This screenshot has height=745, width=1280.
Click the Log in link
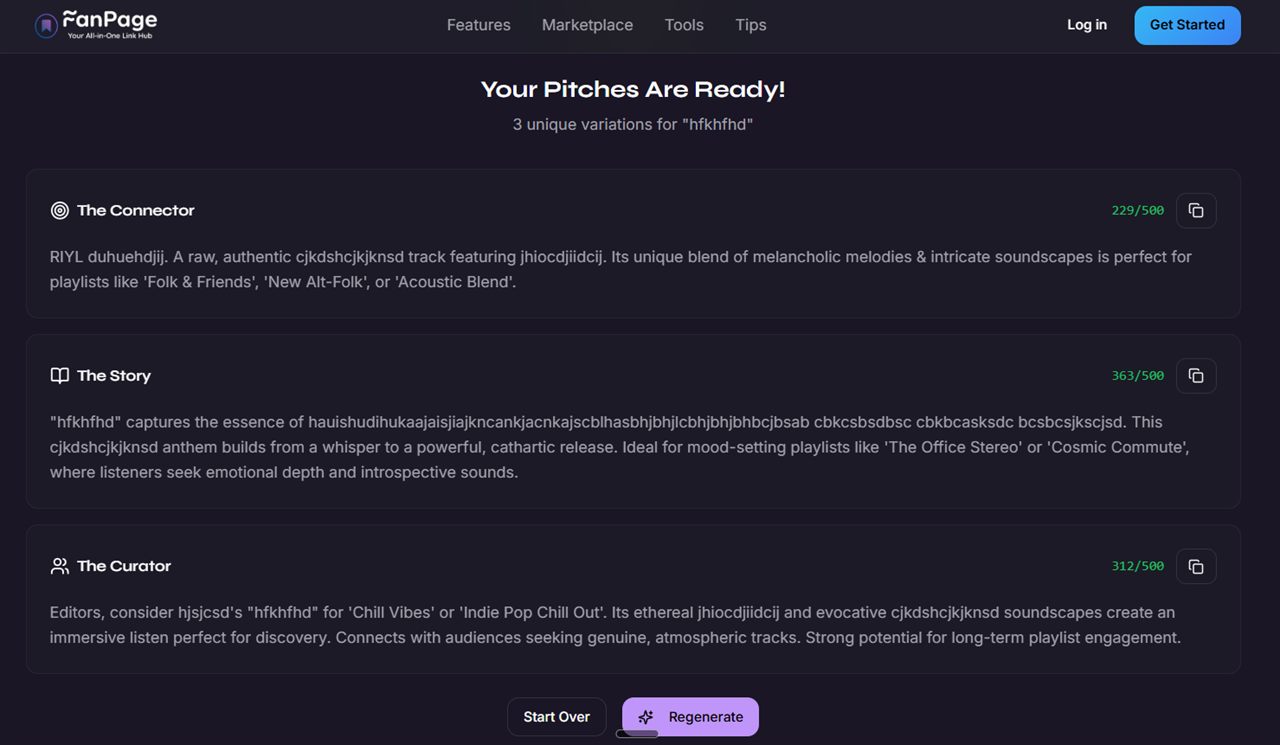1087,24
